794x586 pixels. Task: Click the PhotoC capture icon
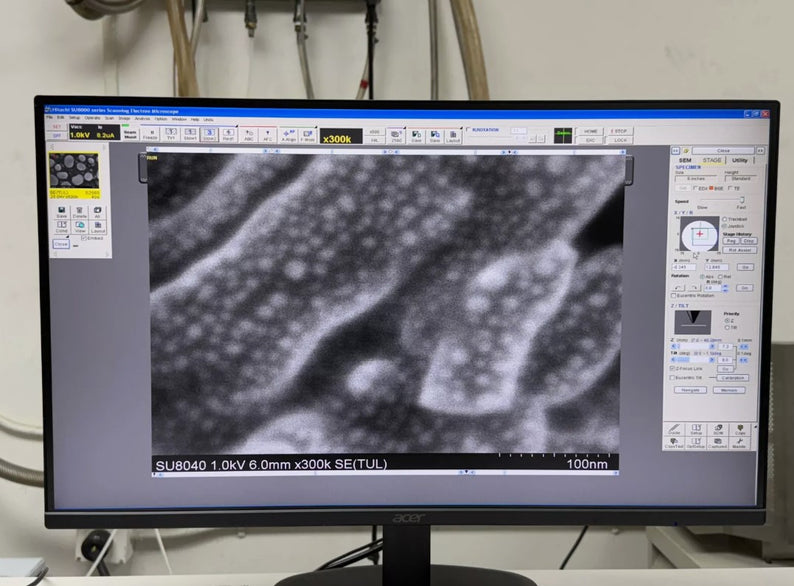396,136
